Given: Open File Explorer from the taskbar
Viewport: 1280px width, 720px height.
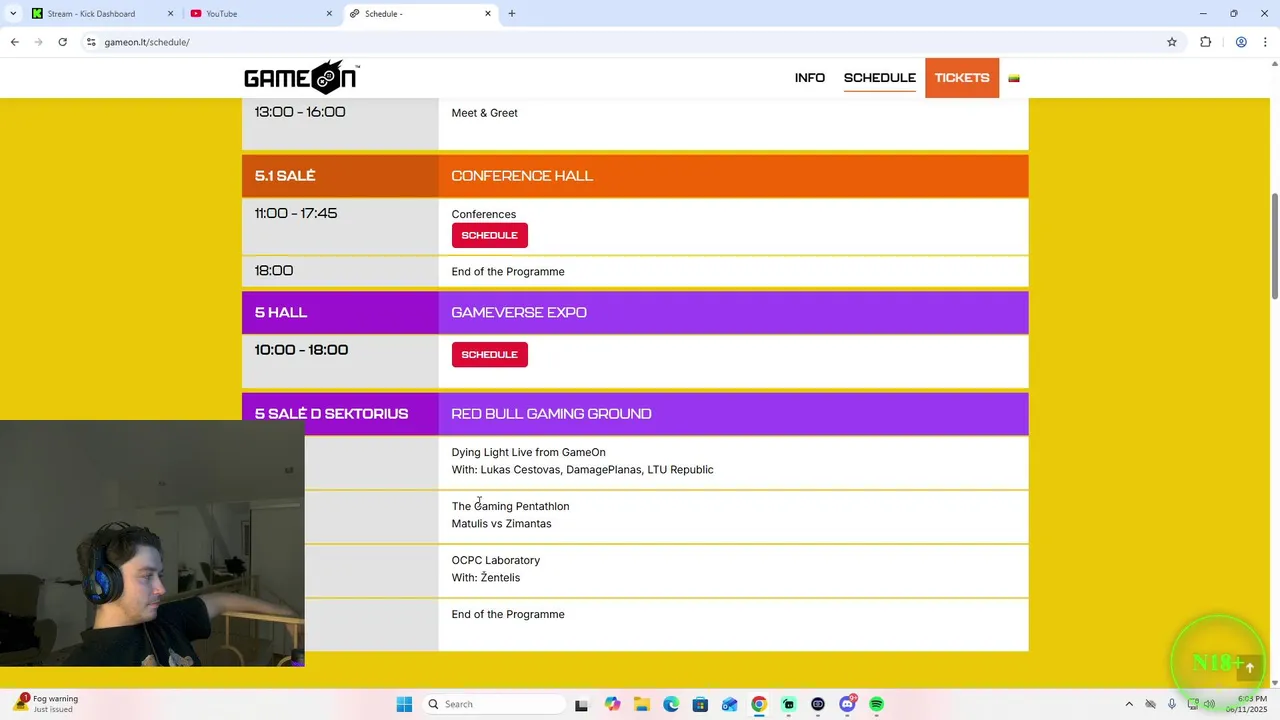Looking at the screenshot, I should pos(641,704).
